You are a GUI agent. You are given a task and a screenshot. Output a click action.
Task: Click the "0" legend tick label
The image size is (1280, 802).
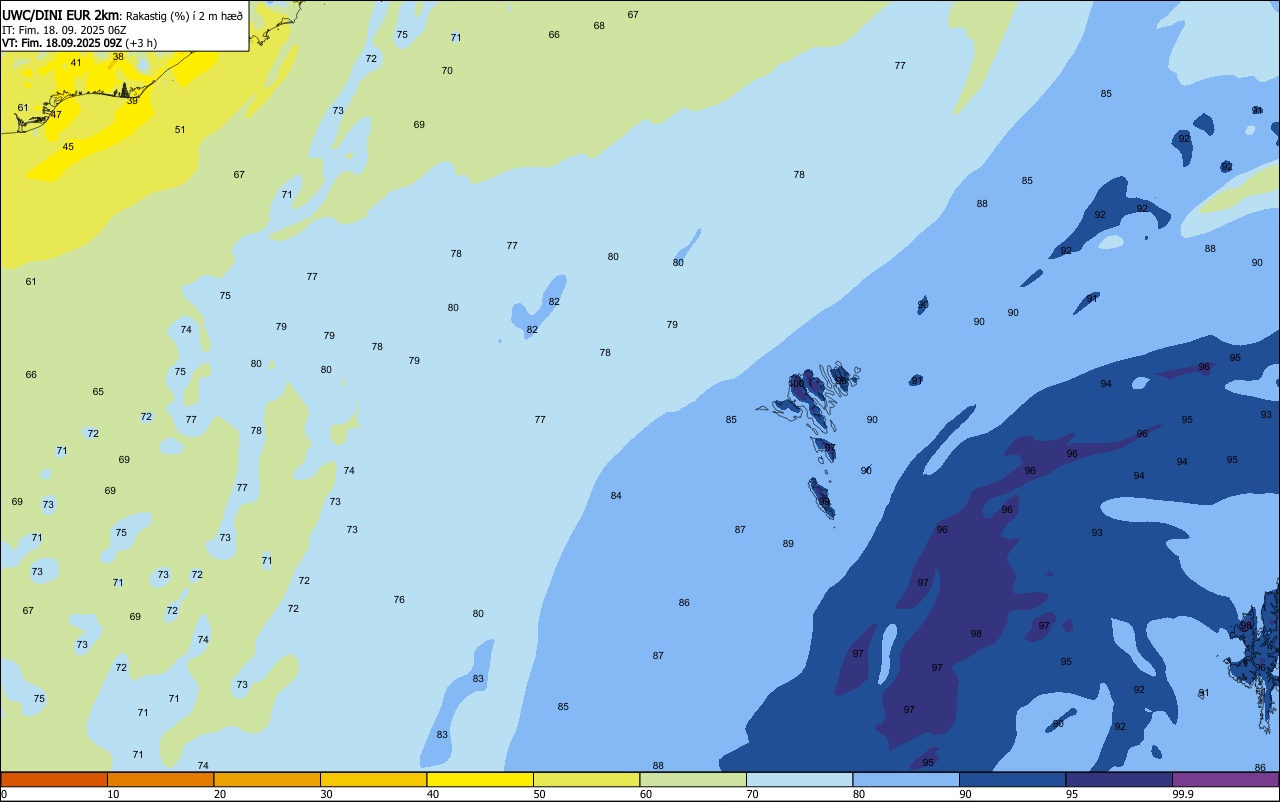(4, 794)
